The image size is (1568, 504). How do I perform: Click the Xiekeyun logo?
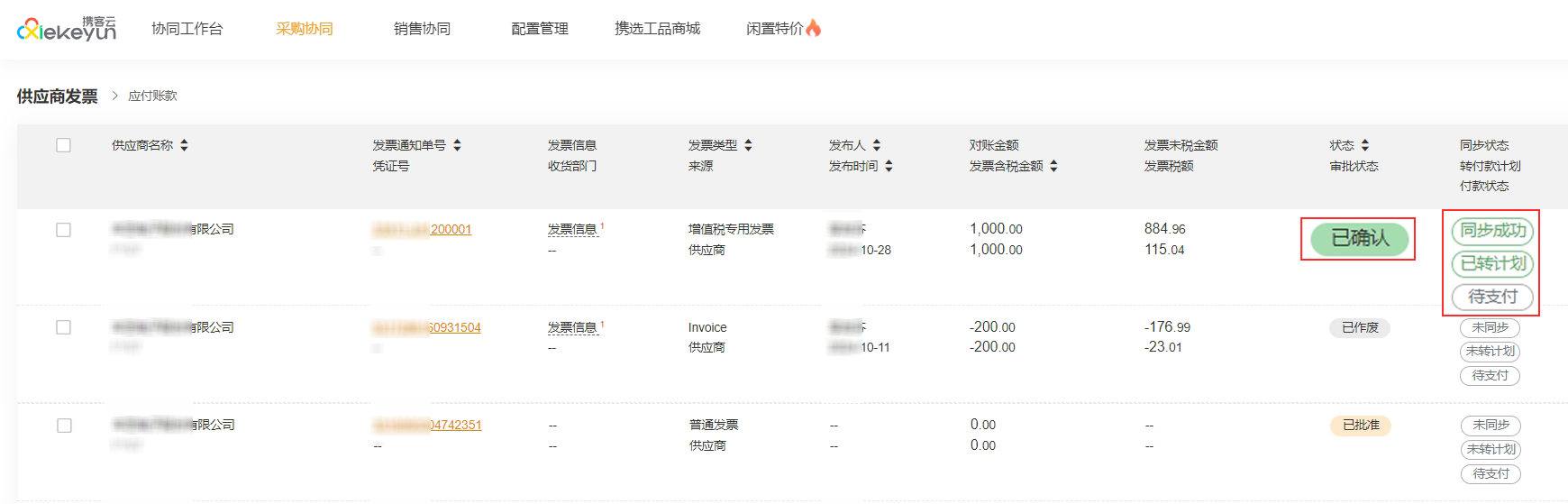coord(67,29)
